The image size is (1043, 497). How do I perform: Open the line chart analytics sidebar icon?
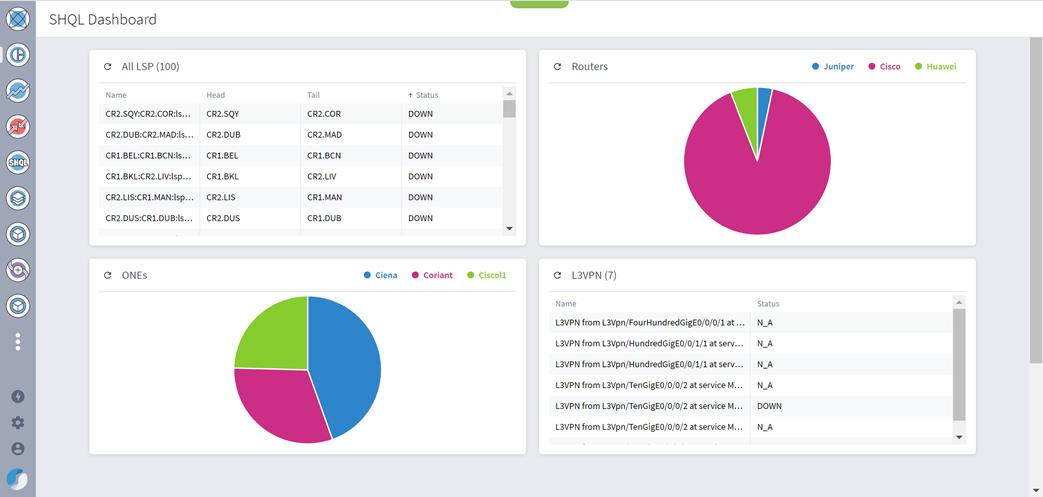pyautogui.click(x=18, y=90)
